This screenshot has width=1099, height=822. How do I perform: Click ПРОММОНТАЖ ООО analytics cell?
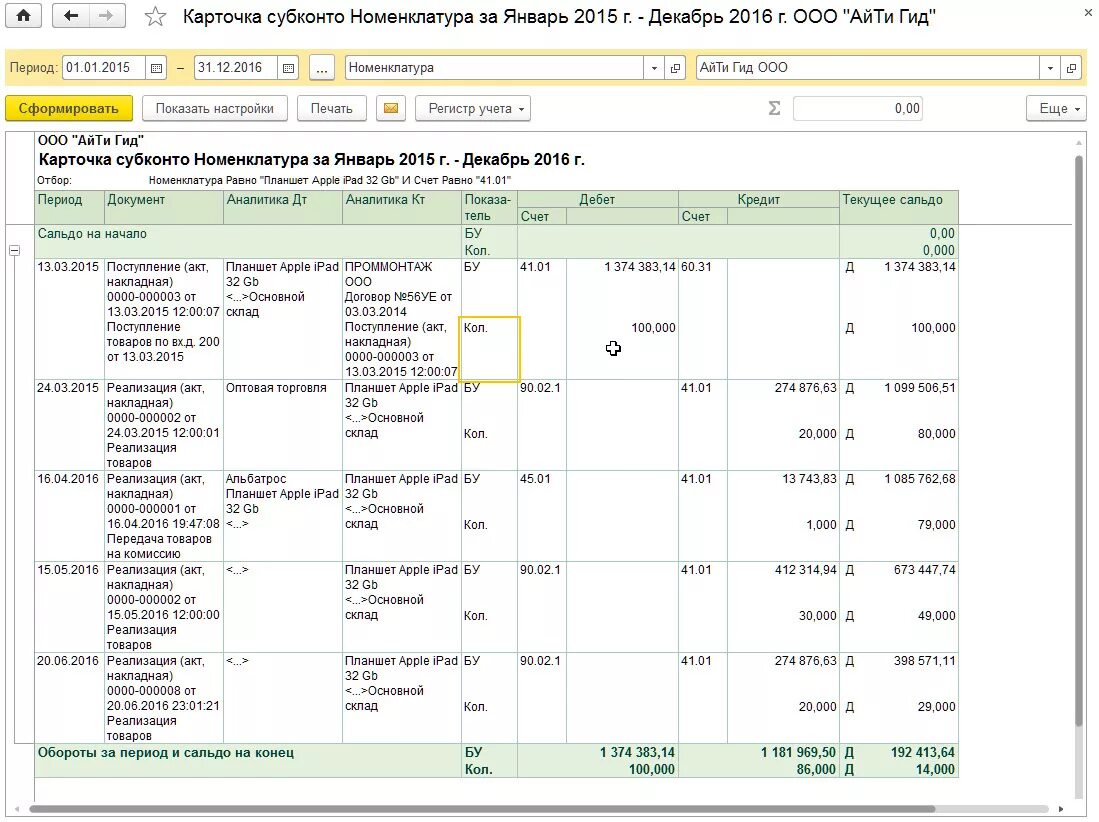pos(388,274)
